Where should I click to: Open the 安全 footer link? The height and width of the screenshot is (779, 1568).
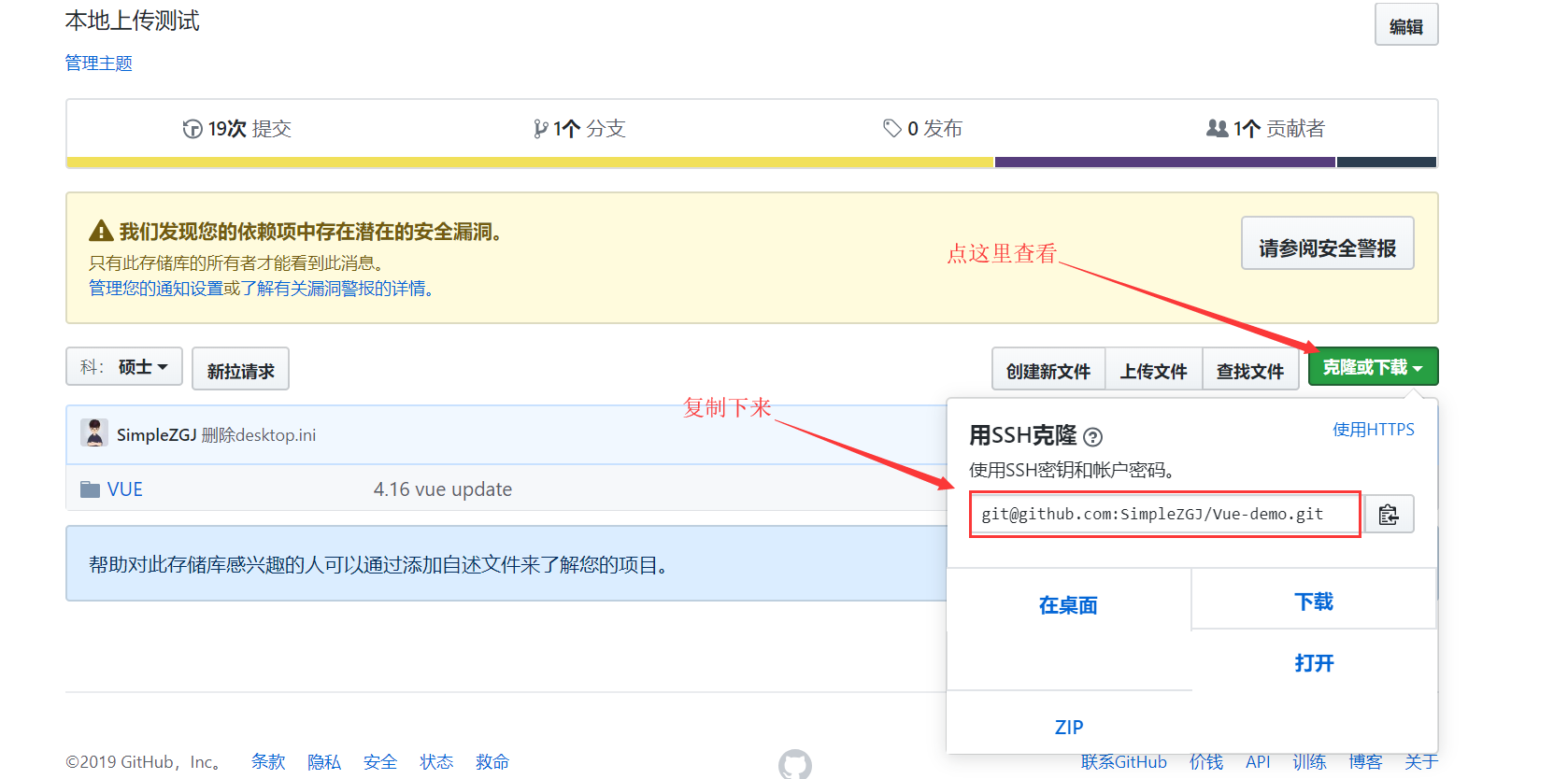tap(380, 762)
